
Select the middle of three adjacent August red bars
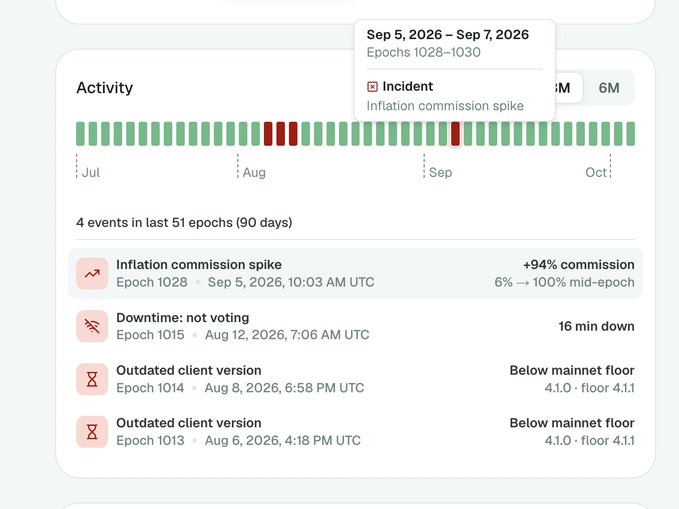tap(281, 134)
